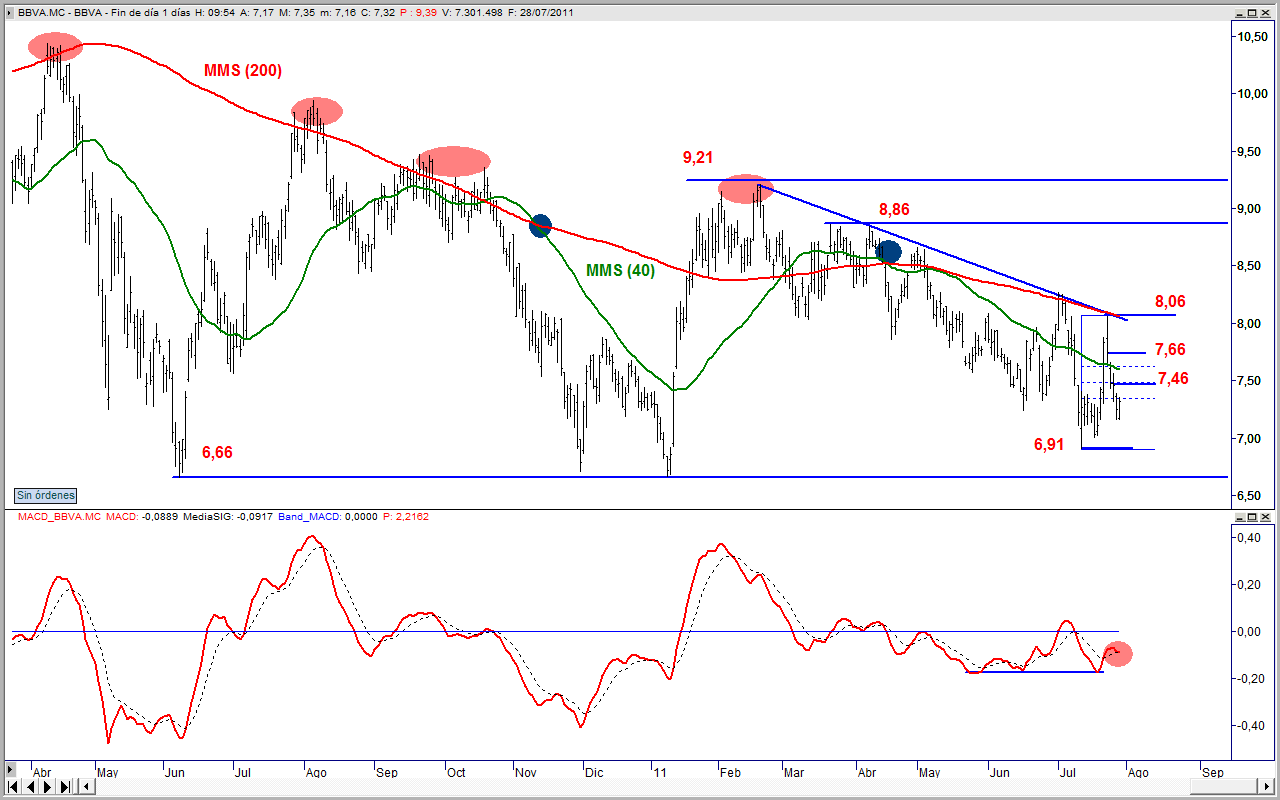
Task: Click the 'A: 7,17' opening value
Action: tap(257, 13)
